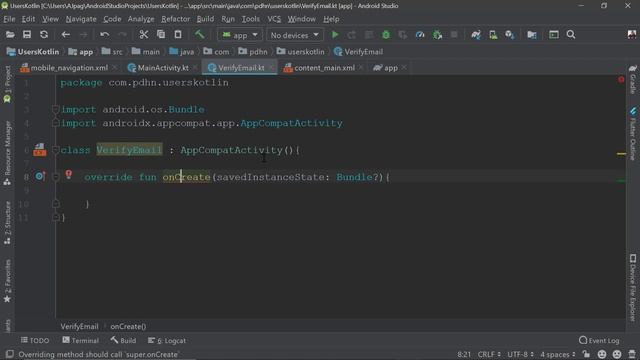Open the Terminal tool window
This screenshot has height=360, width=640.
pyautogui.click(x=80, y=340)
